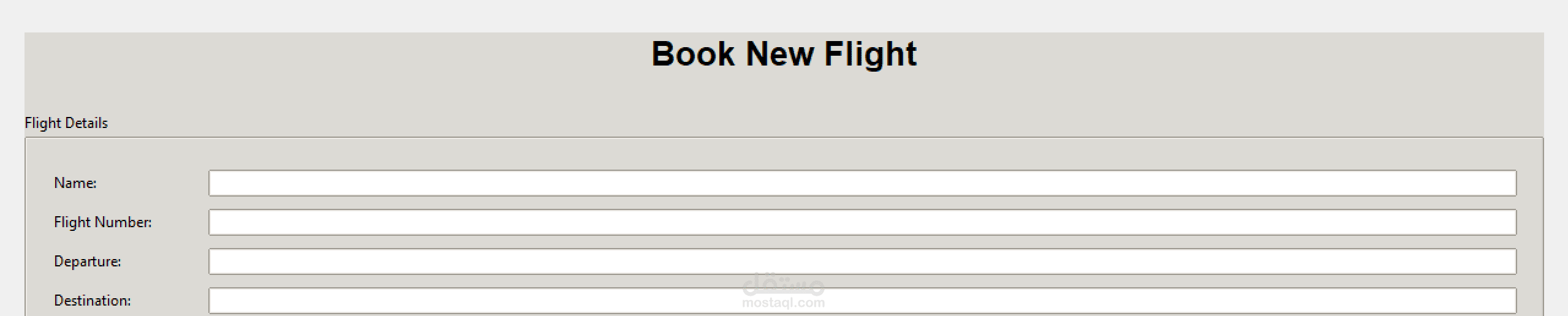The image size is (1568, 316).
Task: Activate the Destination text field
Action: 862,301
